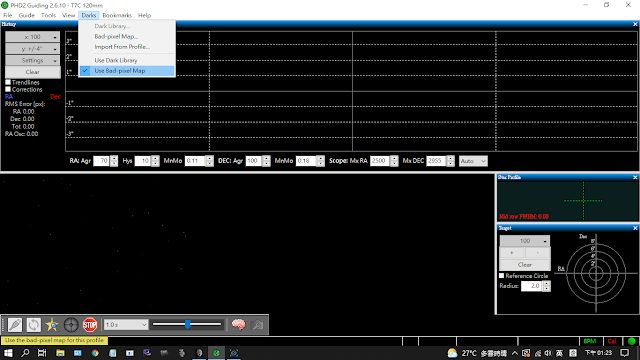
Task: Open Task View on the taskbar
Action: pos(42,353)
